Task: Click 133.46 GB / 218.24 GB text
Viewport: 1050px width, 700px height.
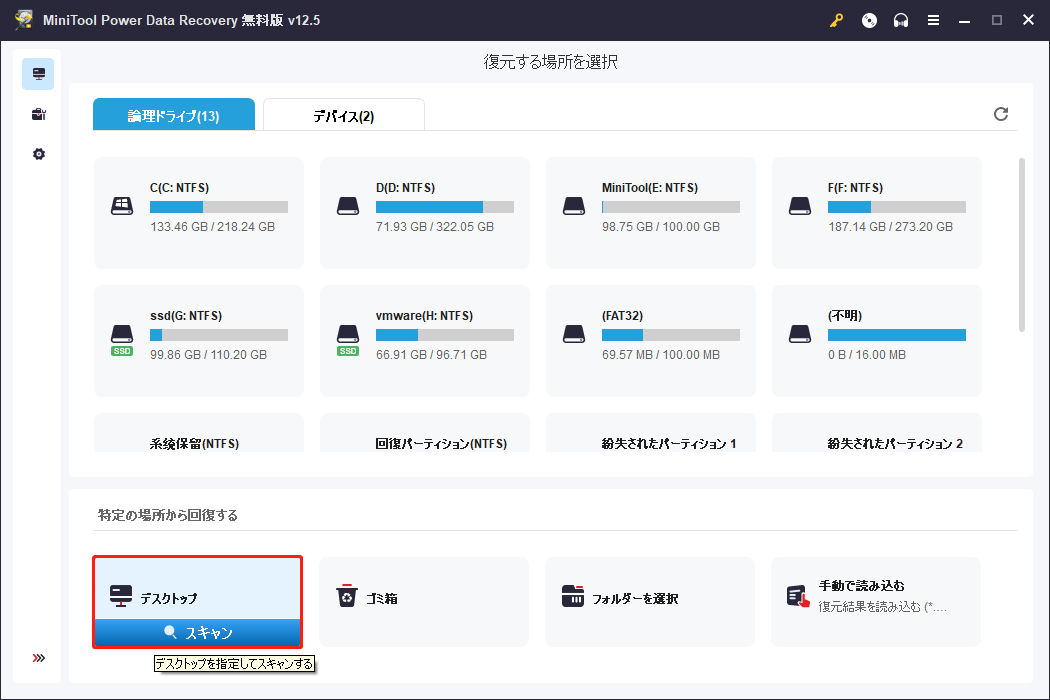Action: click(x=212, y=226)
